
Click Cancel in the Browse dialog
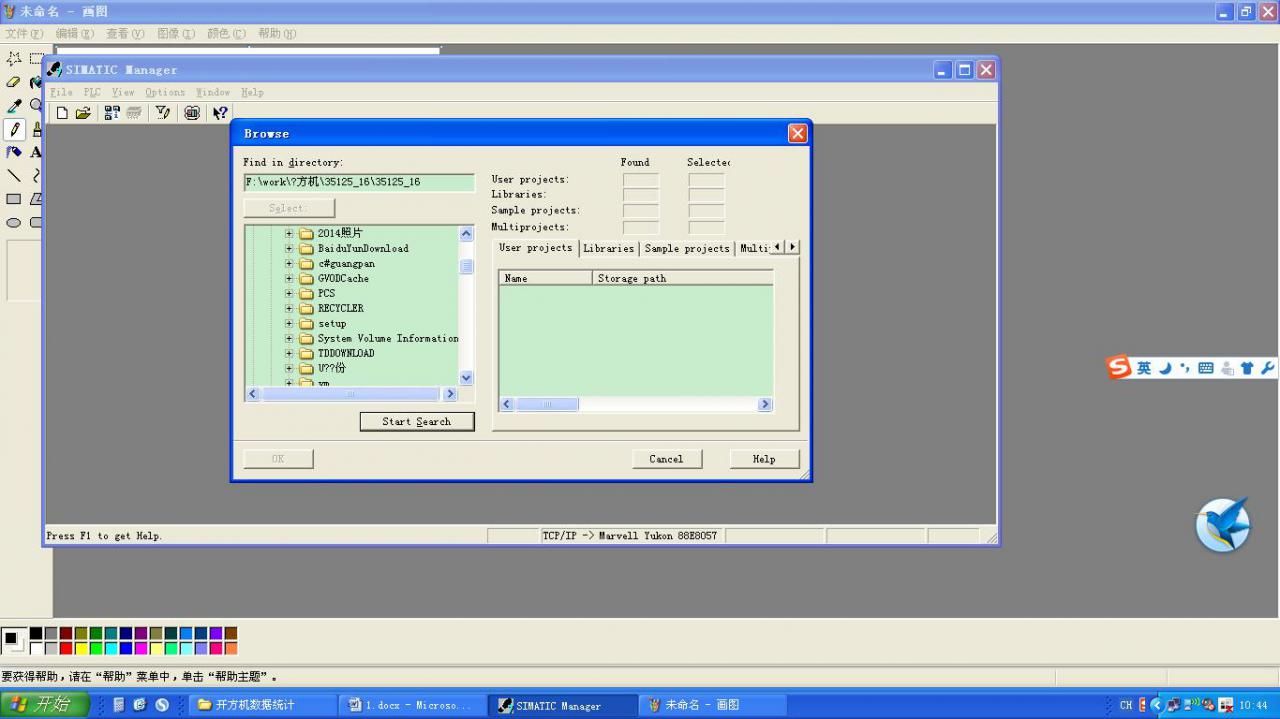click(x=667, y=459)
